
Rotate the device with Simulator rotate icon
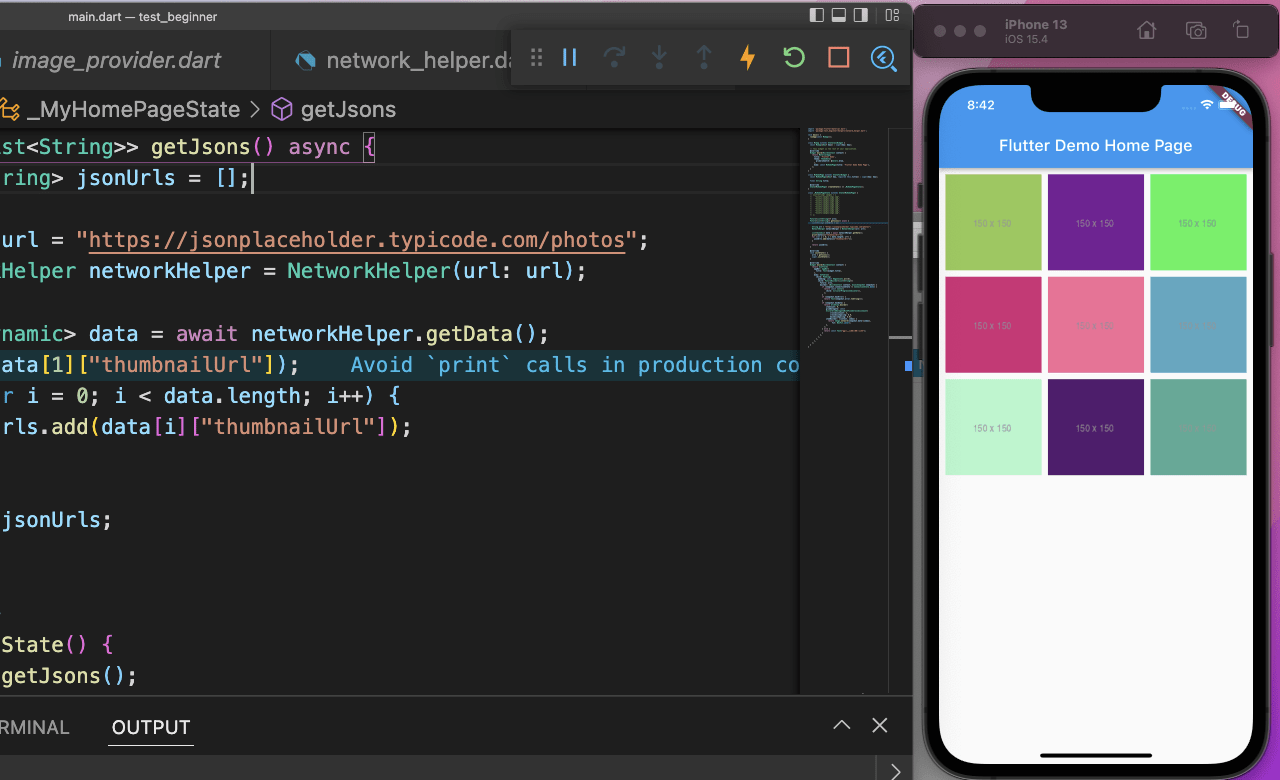[1241, 30]
